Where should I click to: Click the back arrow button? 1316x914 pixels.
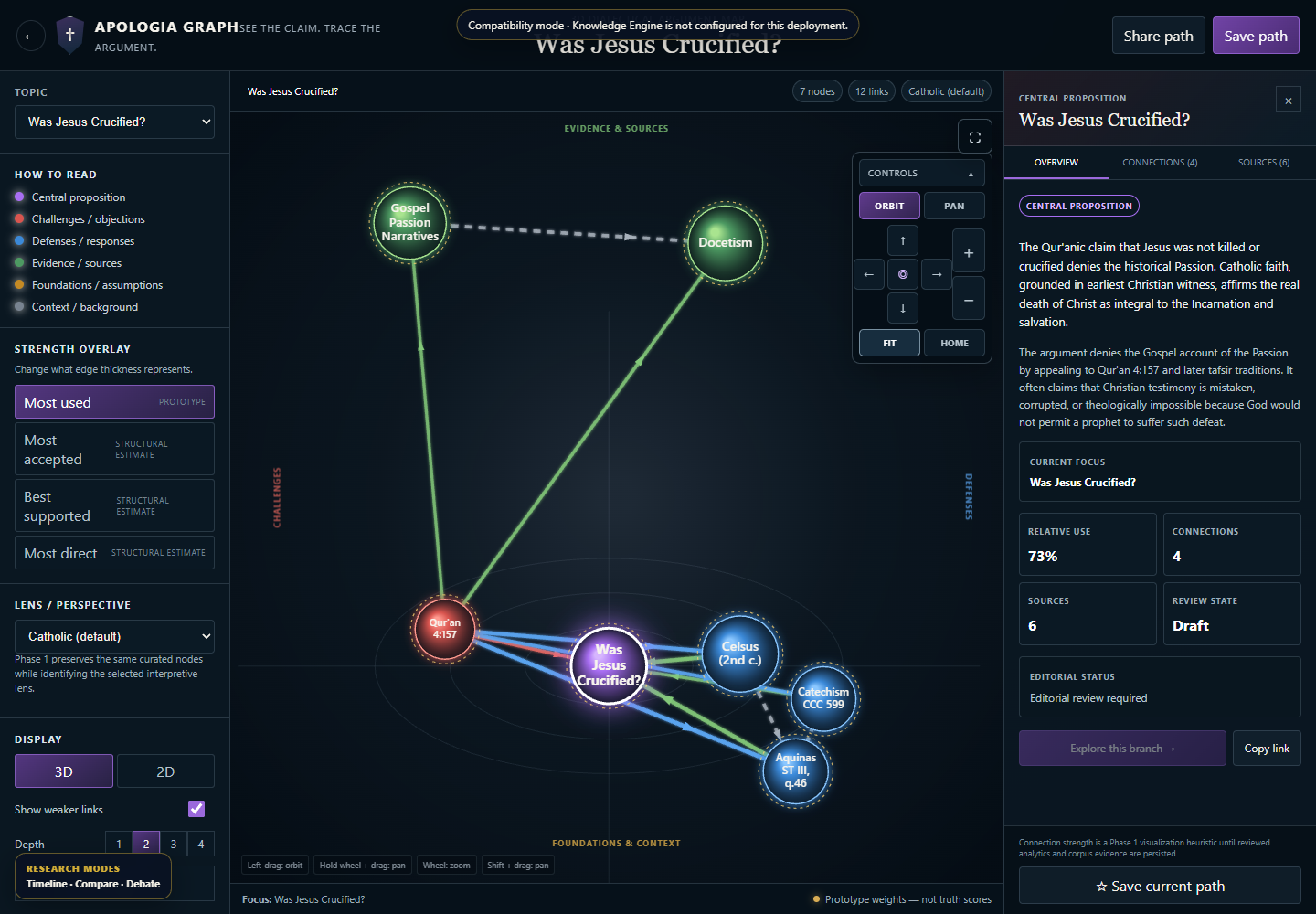tap(30, 37)
